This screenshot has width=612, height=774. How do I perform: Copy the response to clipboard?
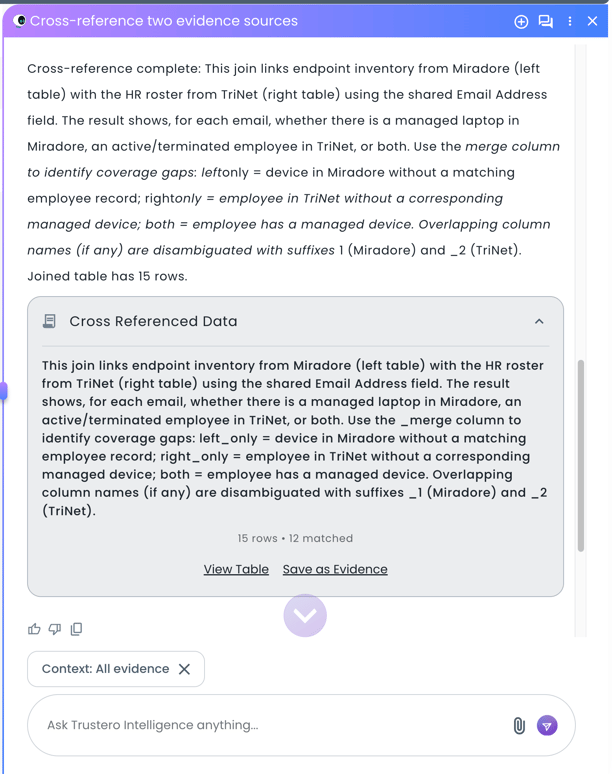(76, 629)
